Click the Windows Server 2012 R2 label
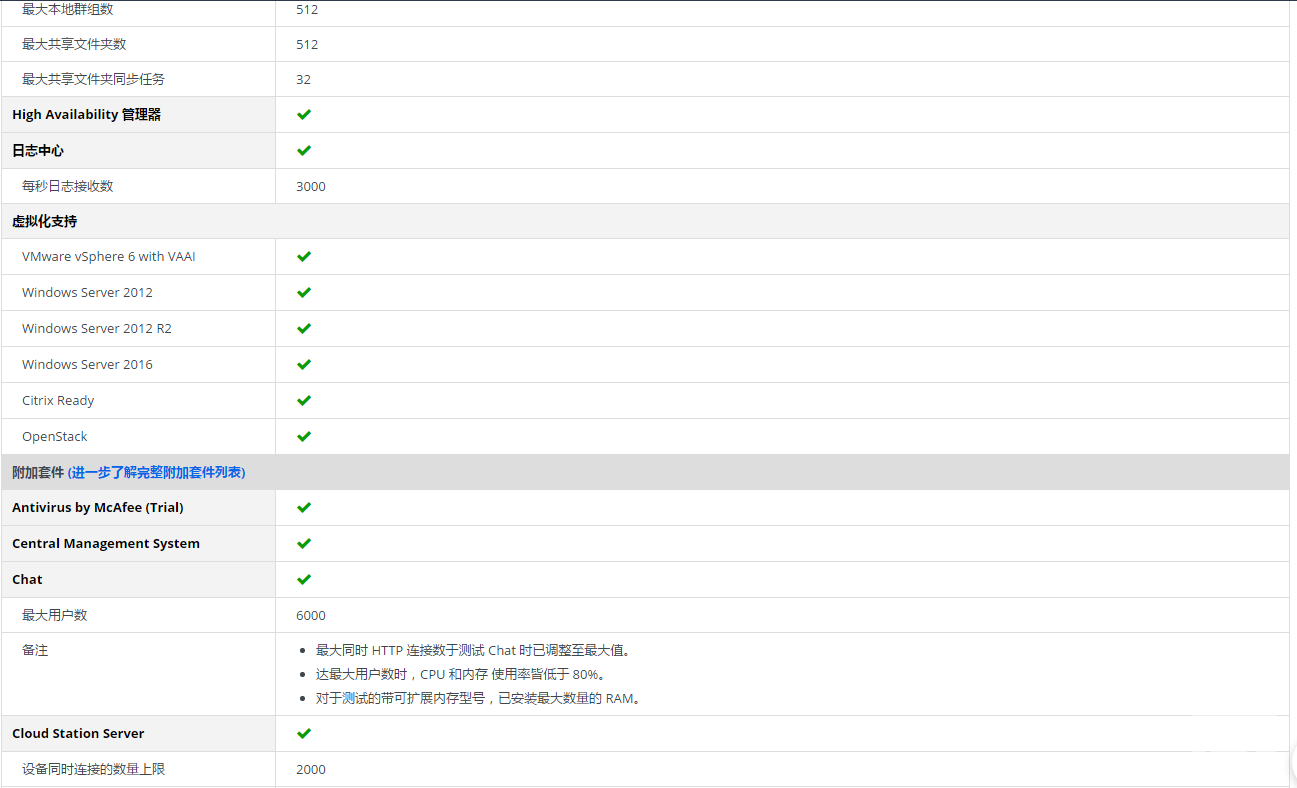This screenshot has height=788, width=1297. coord(97,328)
